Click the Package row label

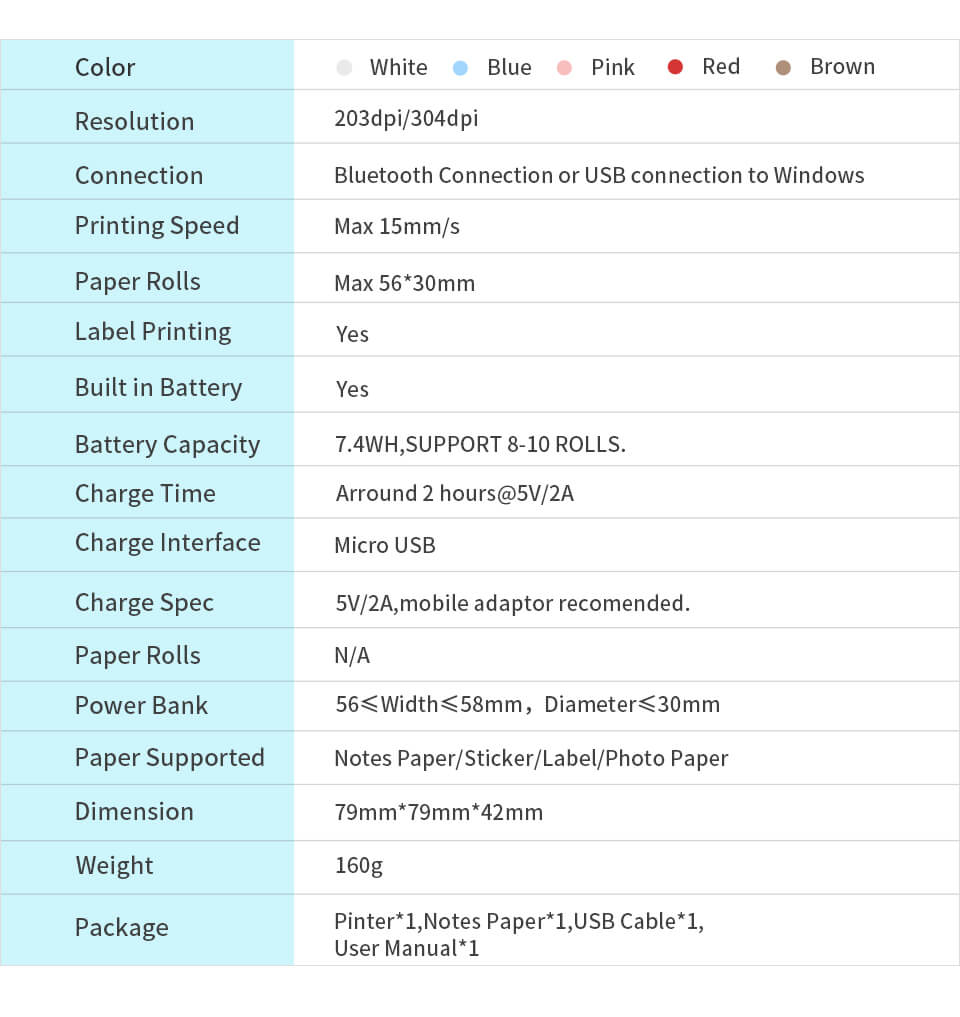pos(121,927)
